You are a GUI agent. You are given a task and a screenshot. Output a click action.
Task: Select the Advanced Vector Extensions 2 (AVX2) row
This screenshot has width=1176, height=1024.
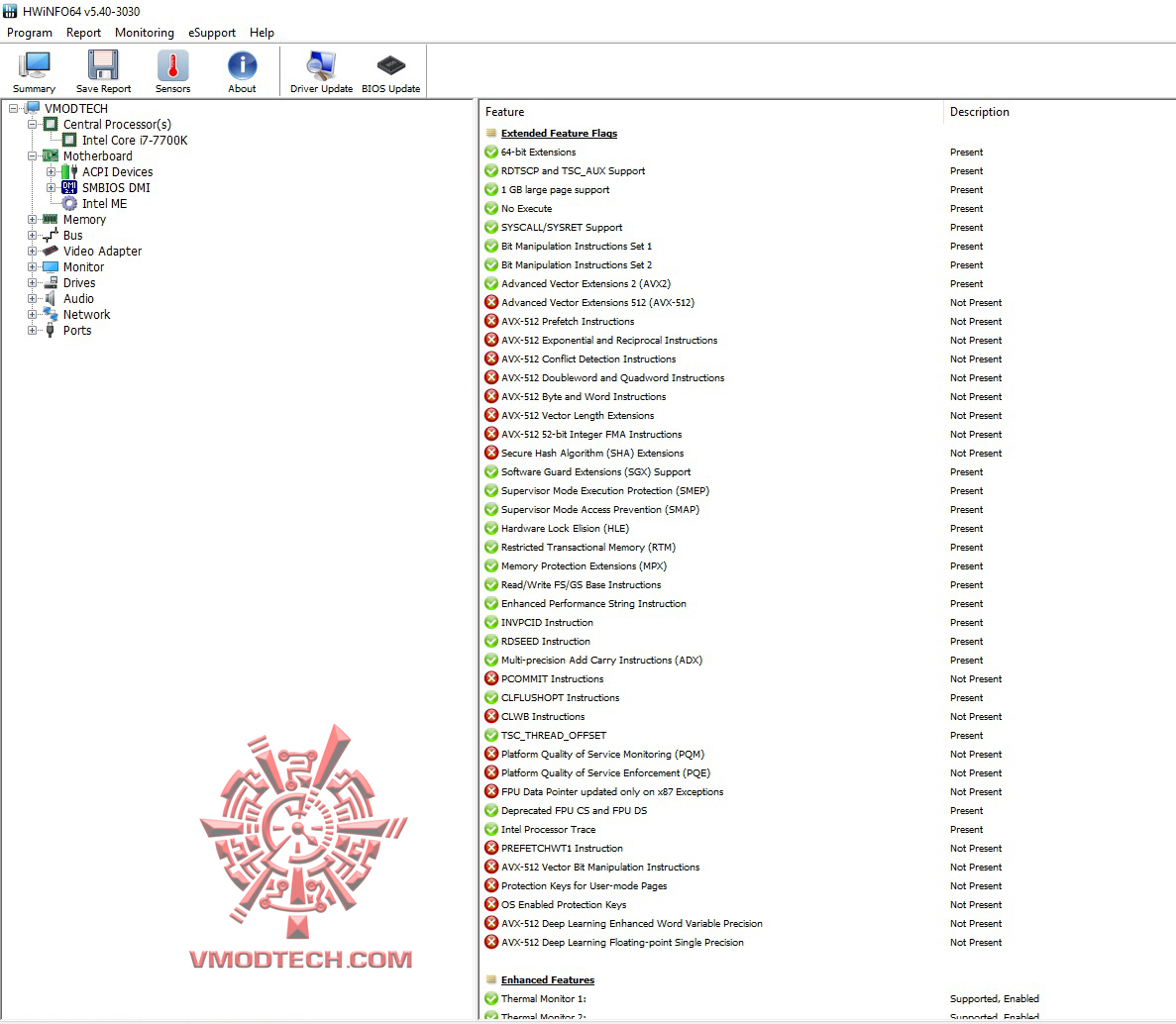(828, 283)
